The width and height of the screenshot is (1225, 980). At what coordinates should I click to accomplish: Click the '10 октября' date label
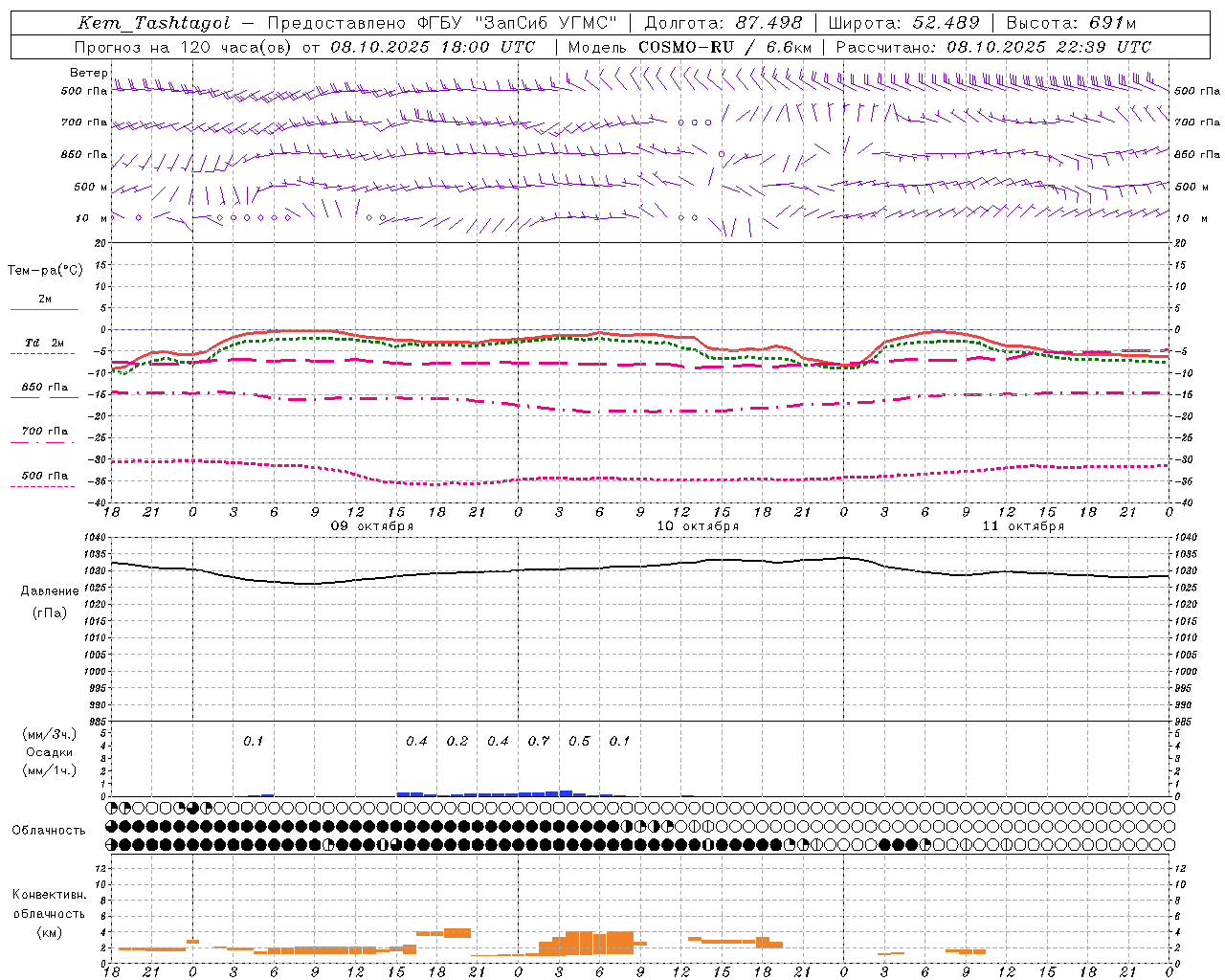pyautogui.click(x=698, y=526)
